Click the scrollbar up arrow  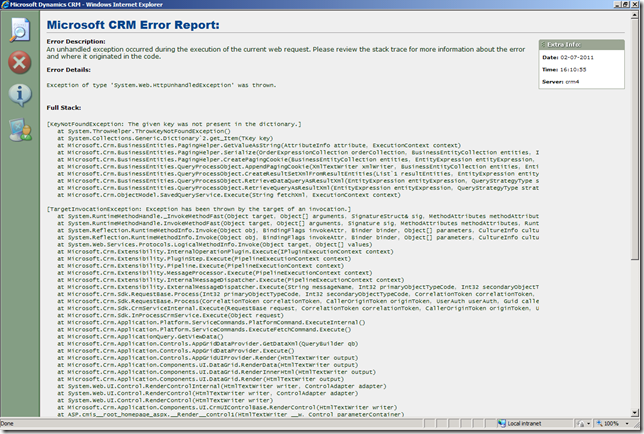[x=635, y=15]
